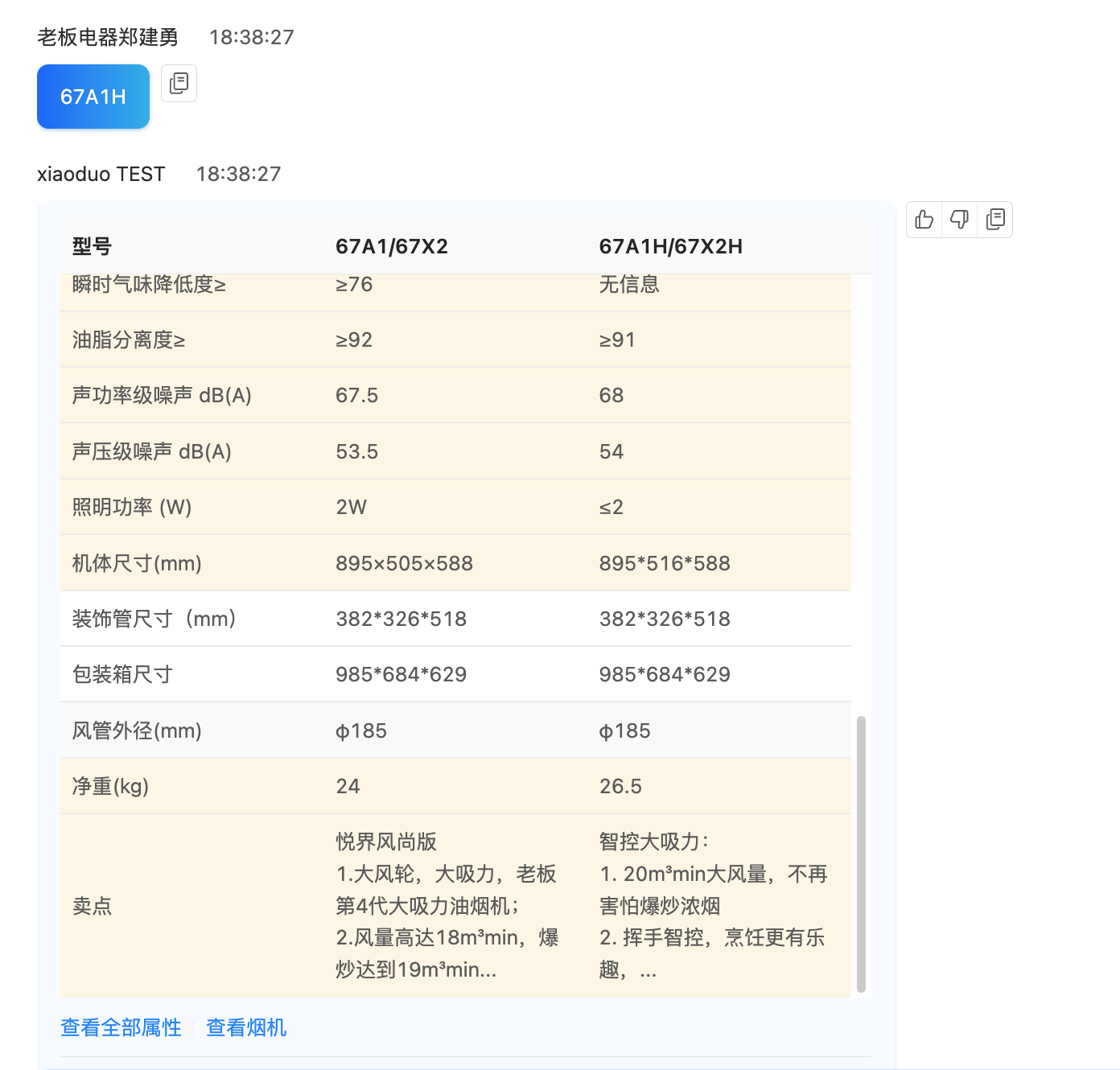
Task: Copy the 67A1H message with copy icon
Action: coord(179,83)
